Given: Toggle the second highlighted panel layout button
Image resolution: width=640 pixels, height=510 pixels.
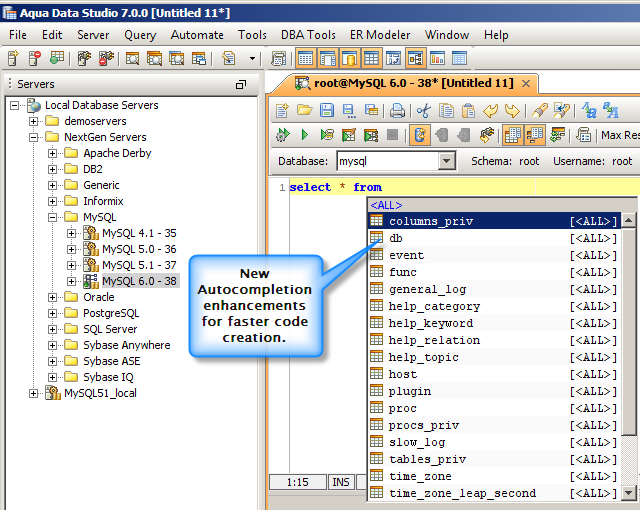Looking at the screenshot, I should (327, 59).
